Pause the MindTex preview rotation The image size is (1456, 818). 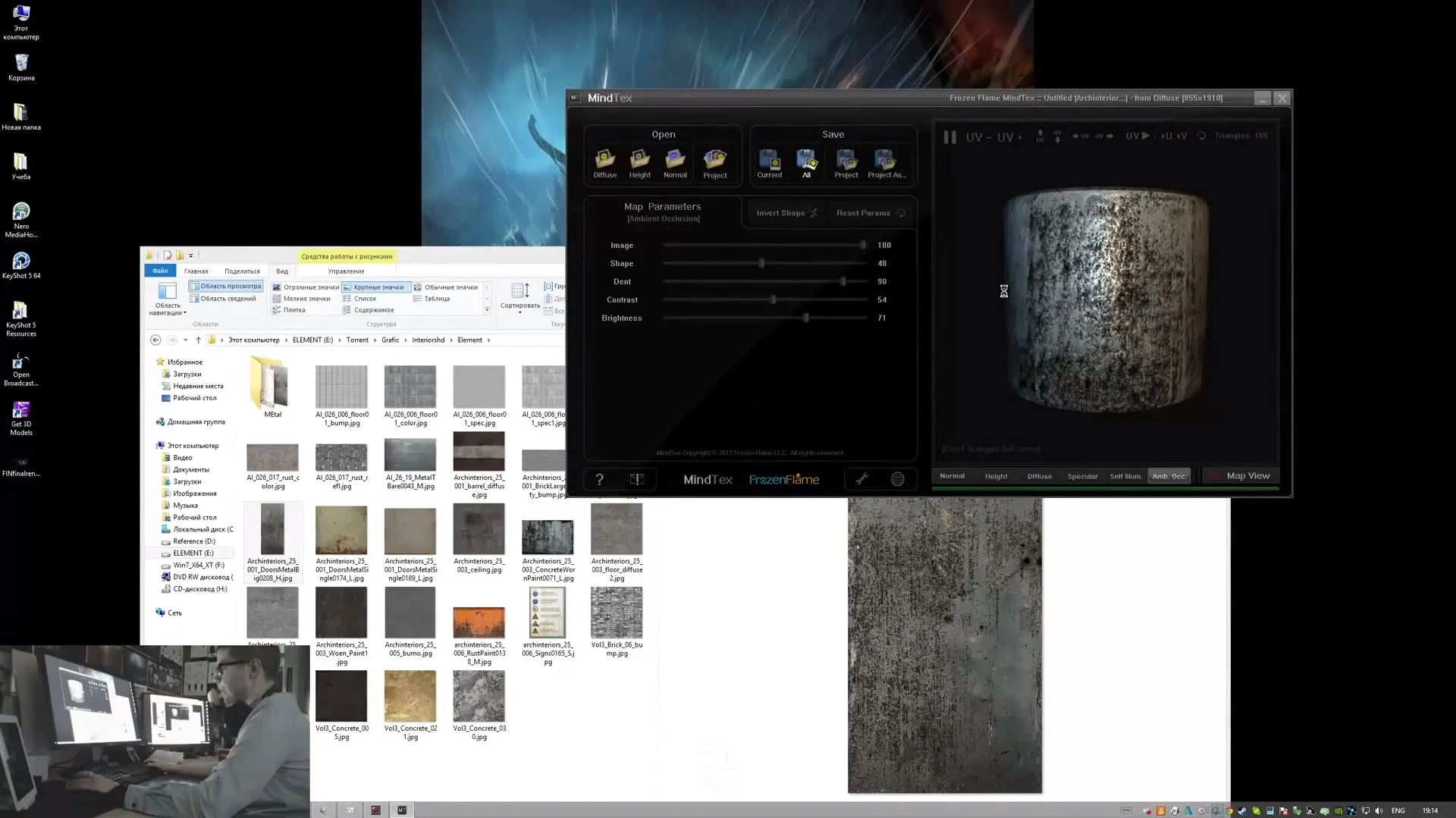click(x=949, y=136)
